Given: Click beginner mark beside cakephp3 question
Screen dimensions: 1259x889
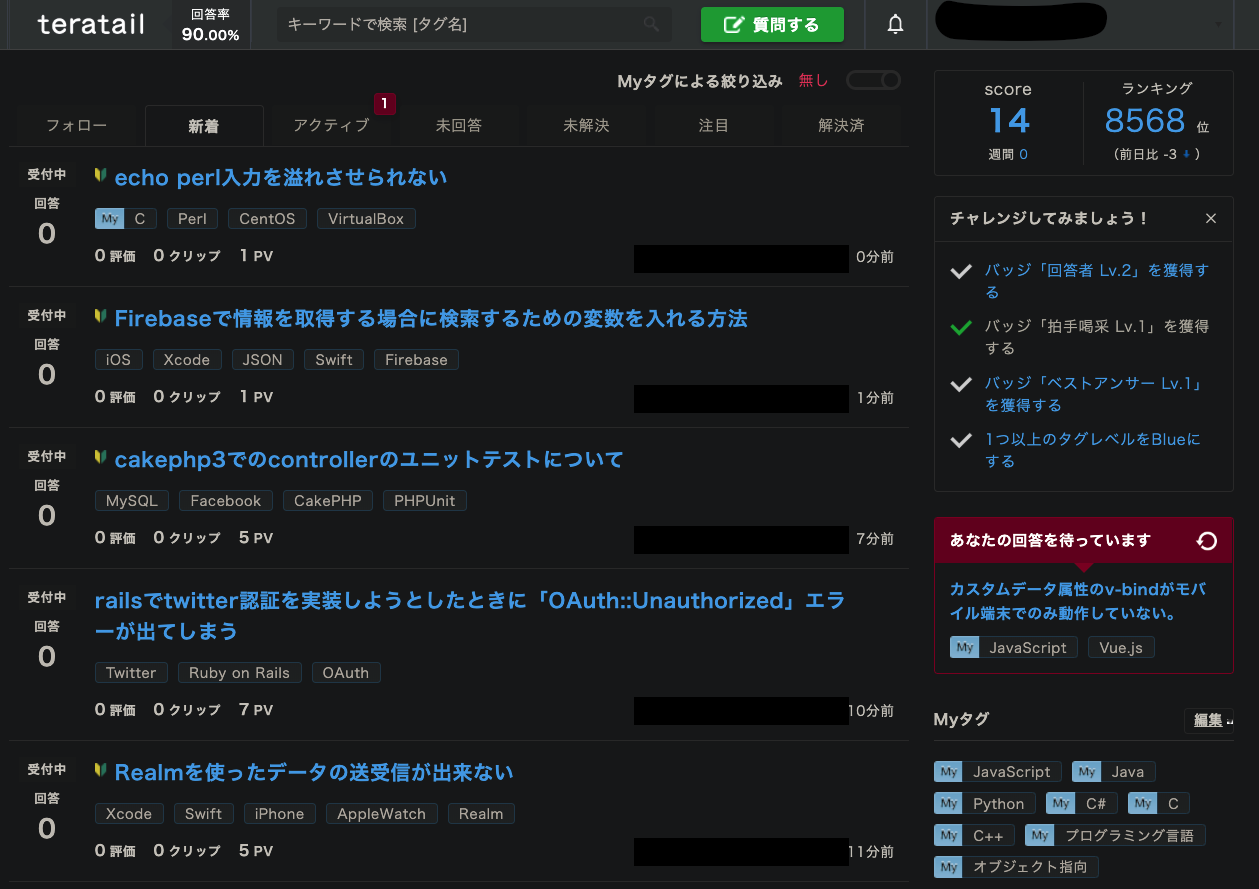Looking at the screenshot, I should pyautogui.click(x=101, y=457).
